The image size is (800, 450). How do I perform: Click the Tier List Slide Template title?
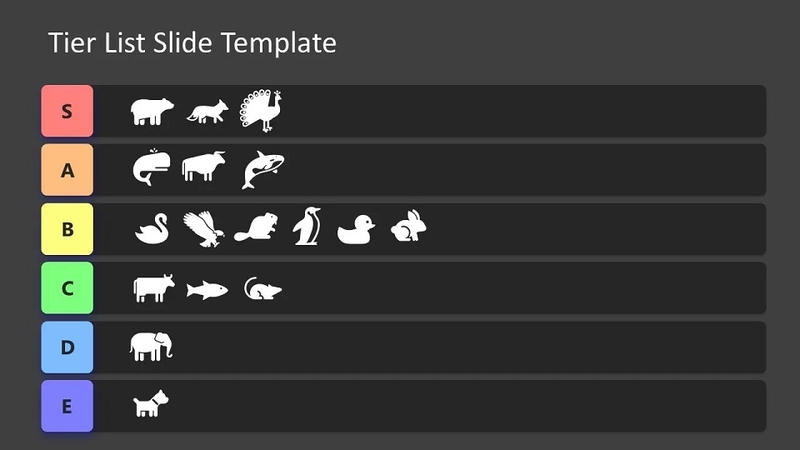192,43
